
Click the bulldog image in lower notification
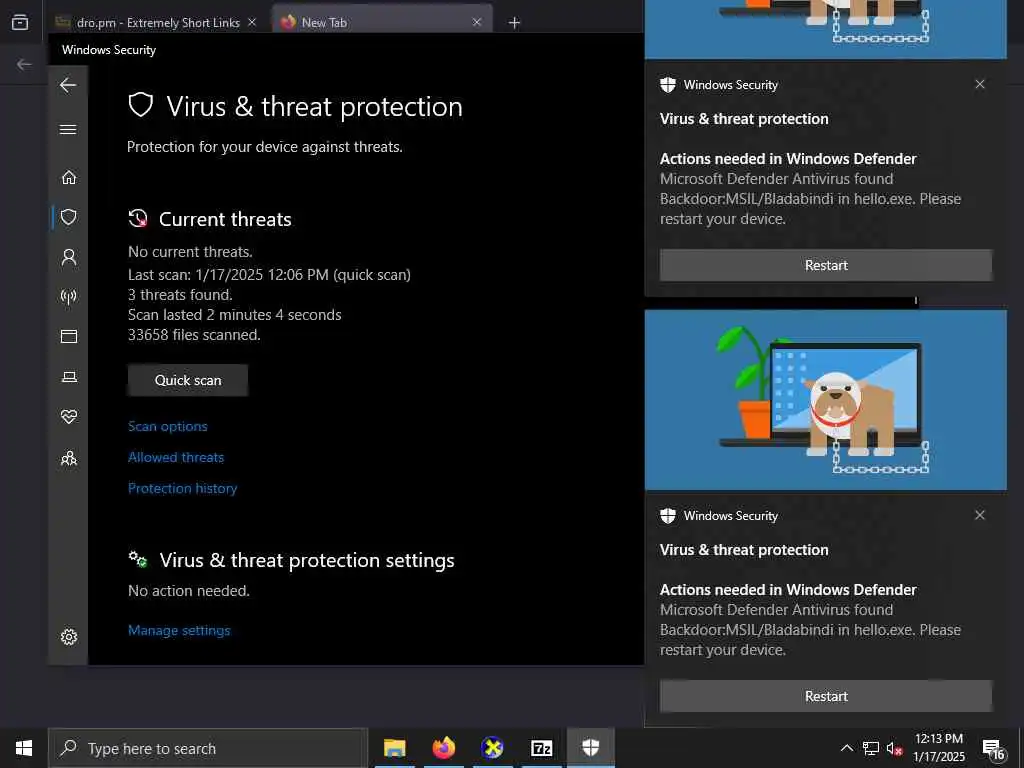click(825, 400)
